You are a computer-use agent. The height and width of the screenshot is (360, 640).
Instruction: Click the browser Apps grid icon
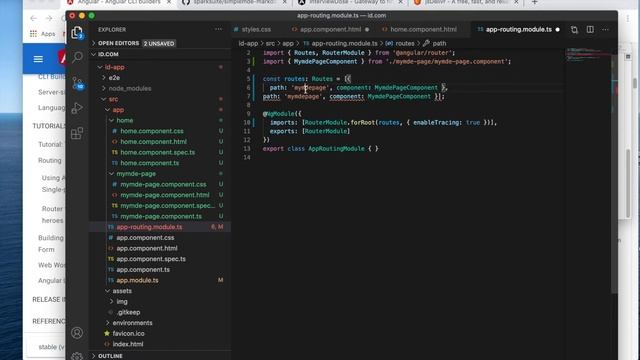(x=33, y=33)
